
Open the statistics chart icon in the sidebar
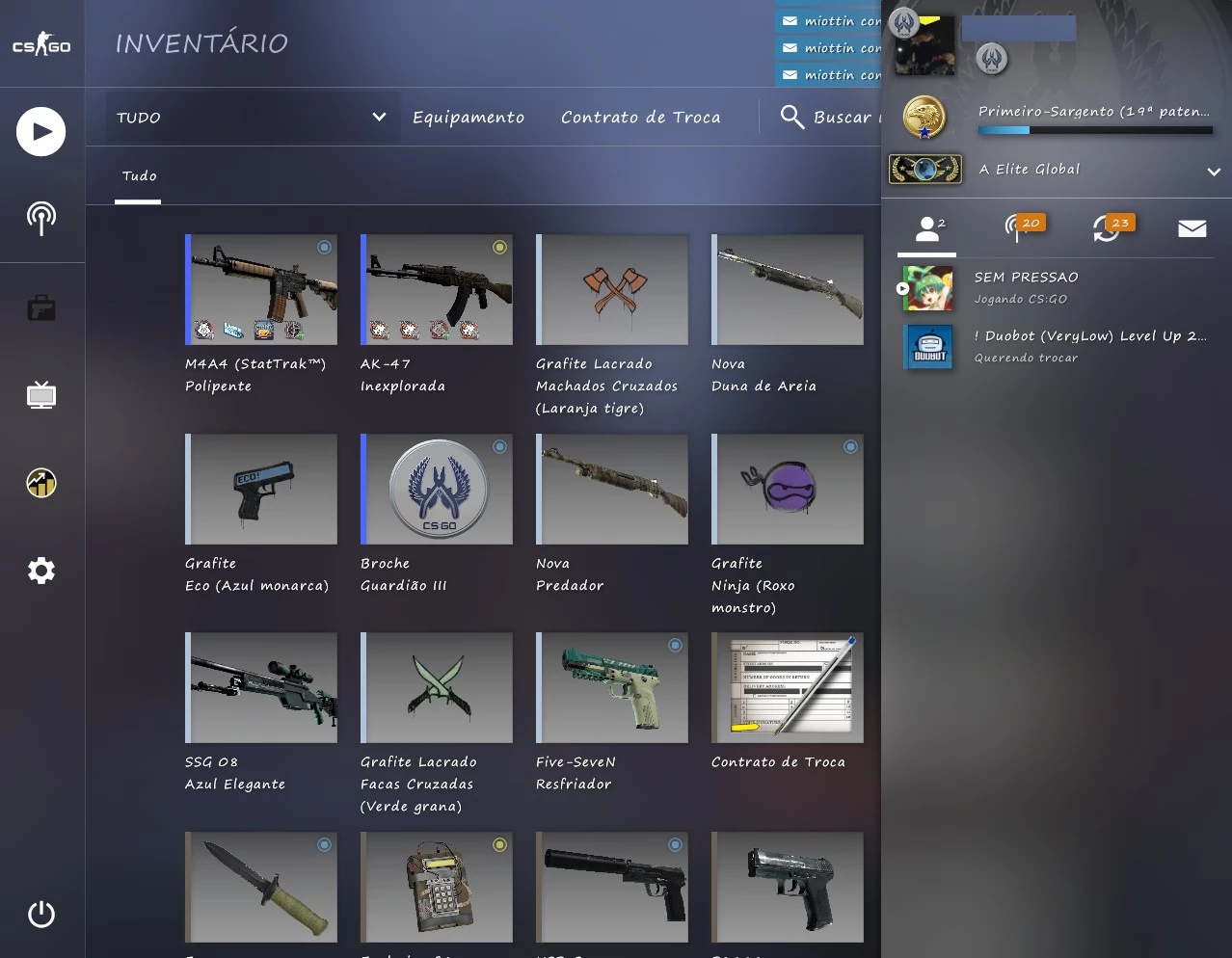coord(41,483)
